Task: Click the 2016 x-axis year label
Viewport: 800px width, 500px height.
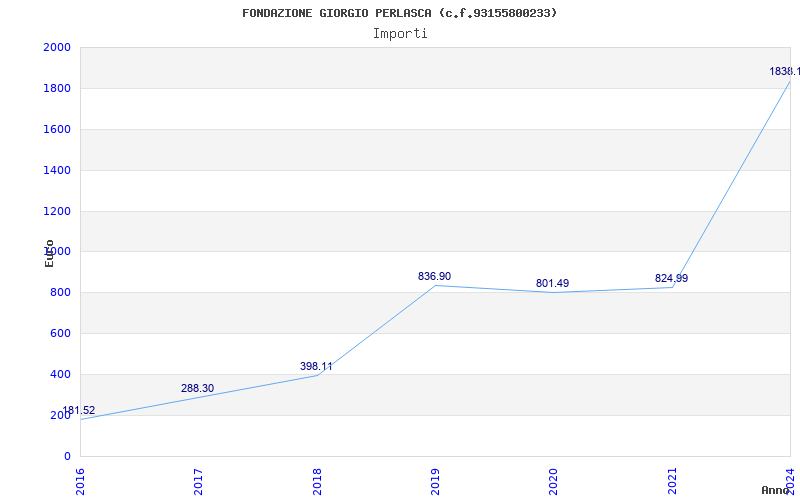Action: (x=80, y=481)
